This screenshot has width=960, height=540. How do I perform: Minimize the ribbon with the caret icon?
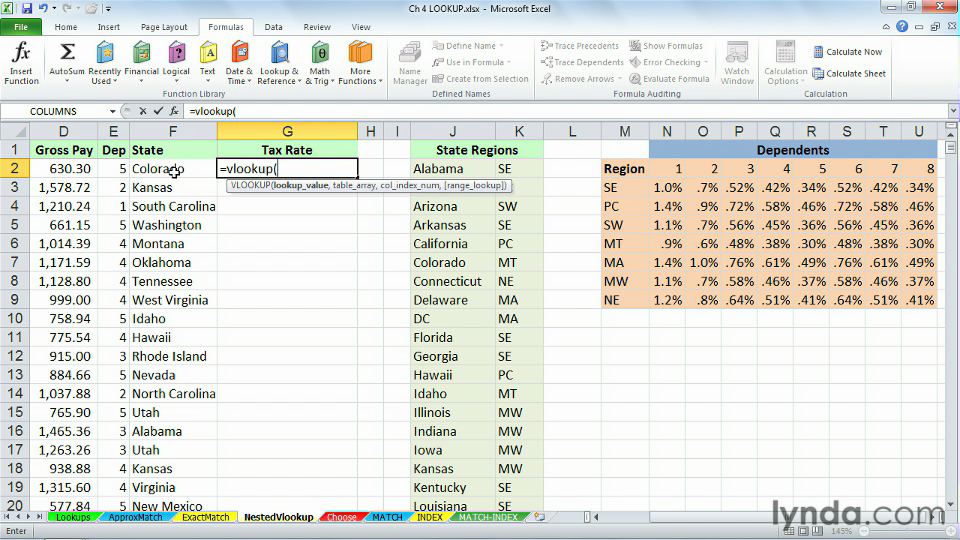886,27
